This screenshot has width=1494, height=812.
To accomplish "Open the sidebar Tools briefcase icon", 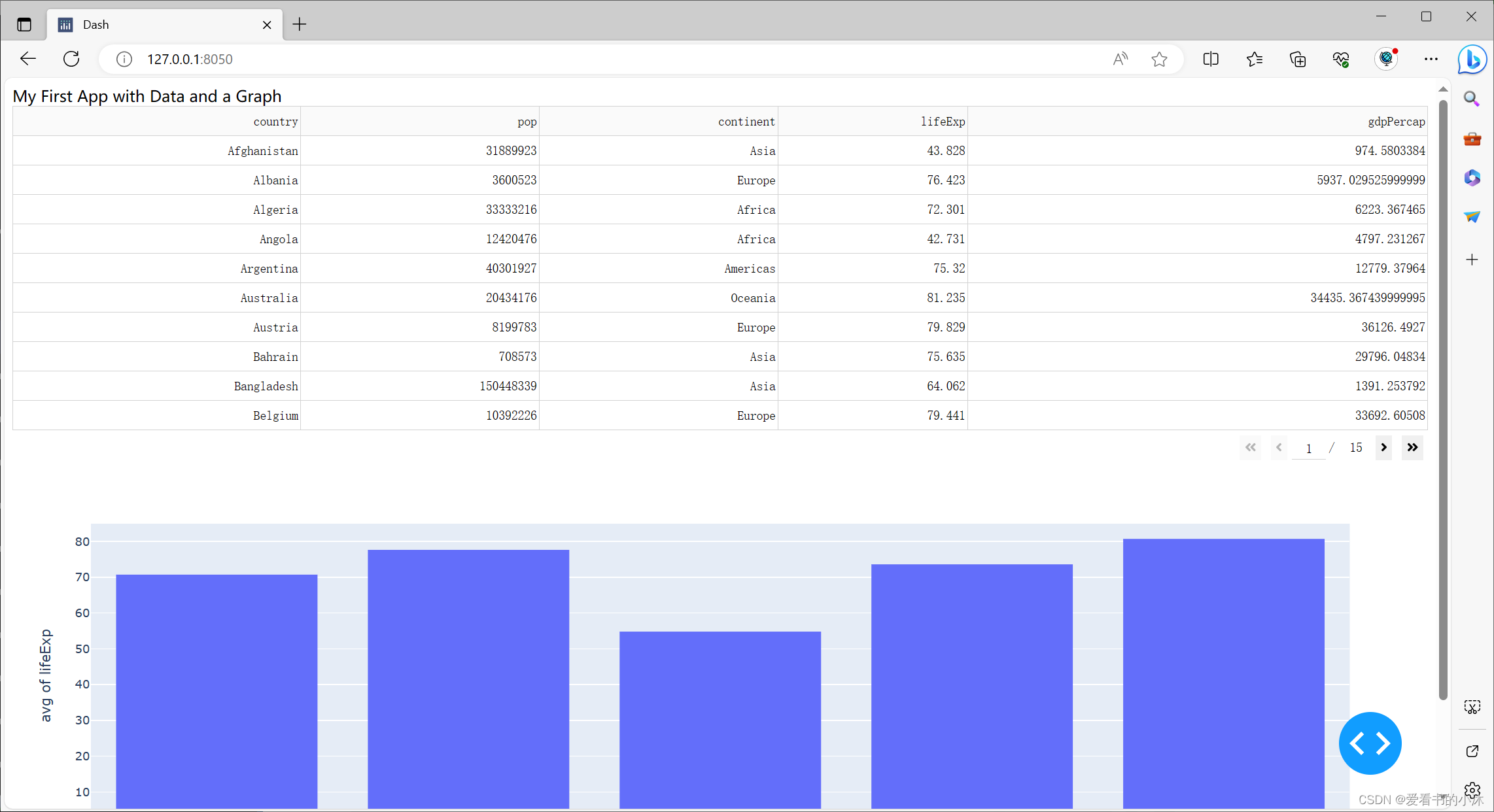I will pos(1472,139).
